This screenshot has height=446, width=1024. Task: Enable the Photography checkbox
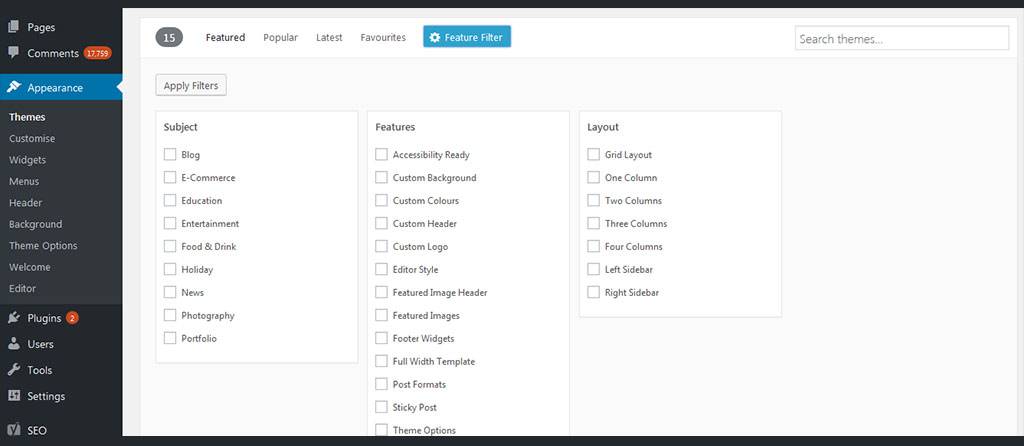tap(170, 315)
